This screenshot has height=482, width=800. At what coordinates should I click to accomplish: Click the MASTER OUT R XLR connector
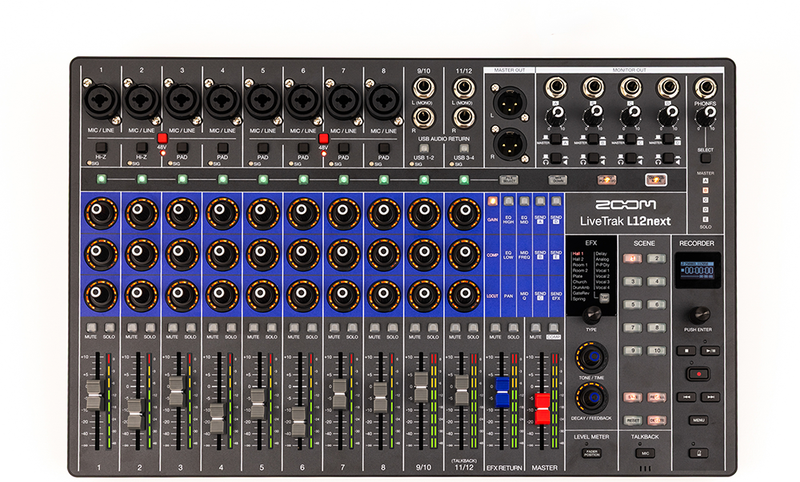click(x=509, y=144)
